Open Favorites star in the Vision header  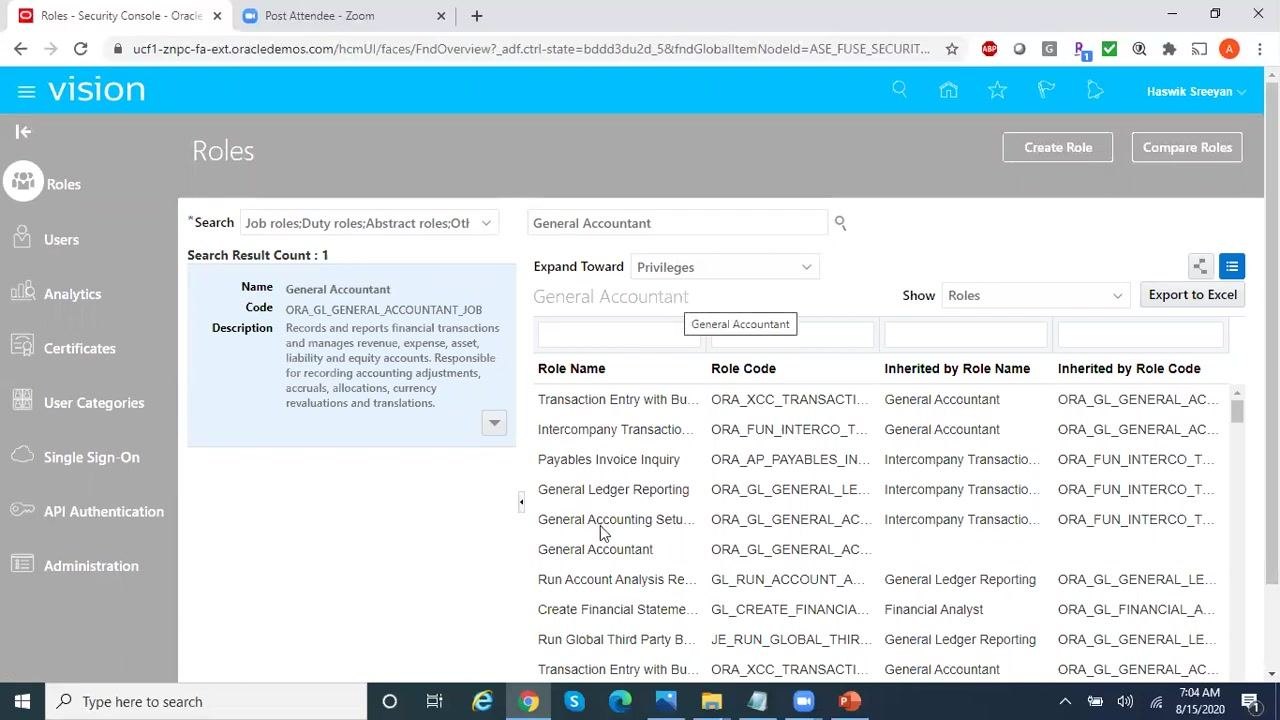coord(997,90)
